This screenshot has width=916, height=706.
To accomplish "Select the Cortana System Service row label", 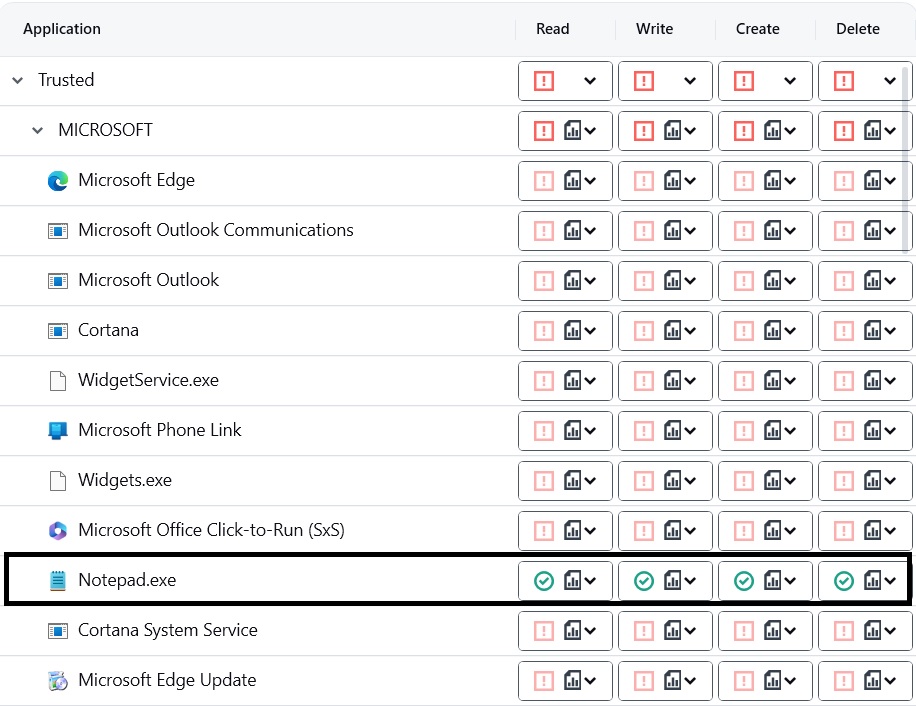I will (167, 630).
